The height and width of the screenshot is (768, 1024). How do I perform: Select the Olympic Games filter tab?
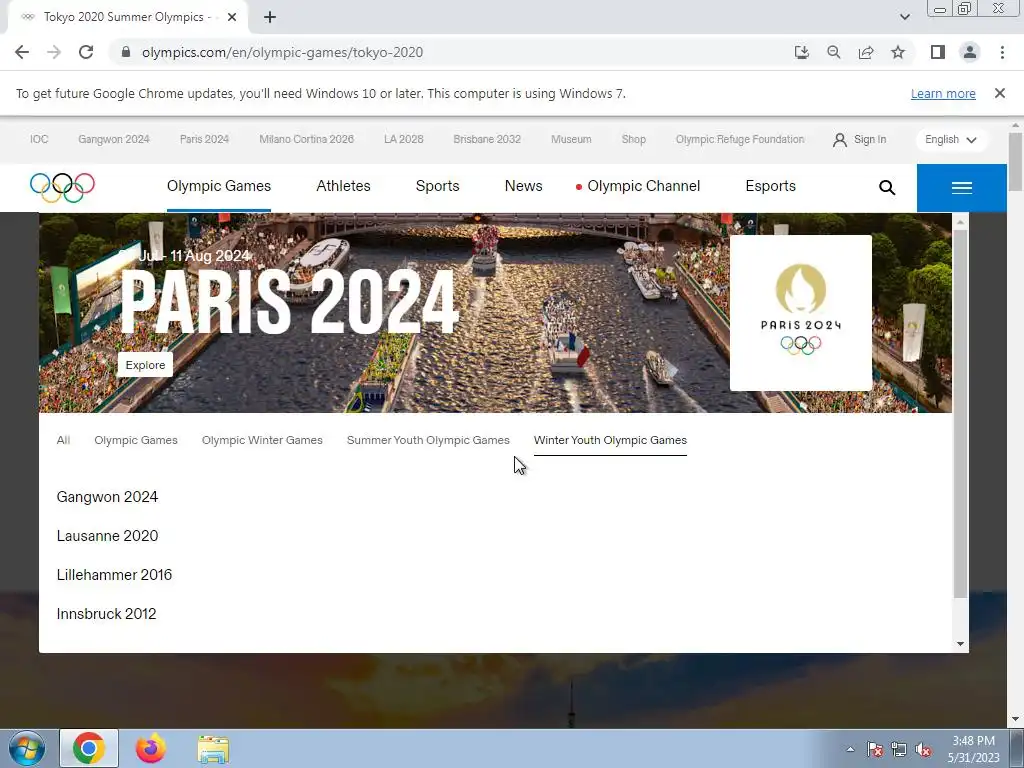click(x=136, y=440)
